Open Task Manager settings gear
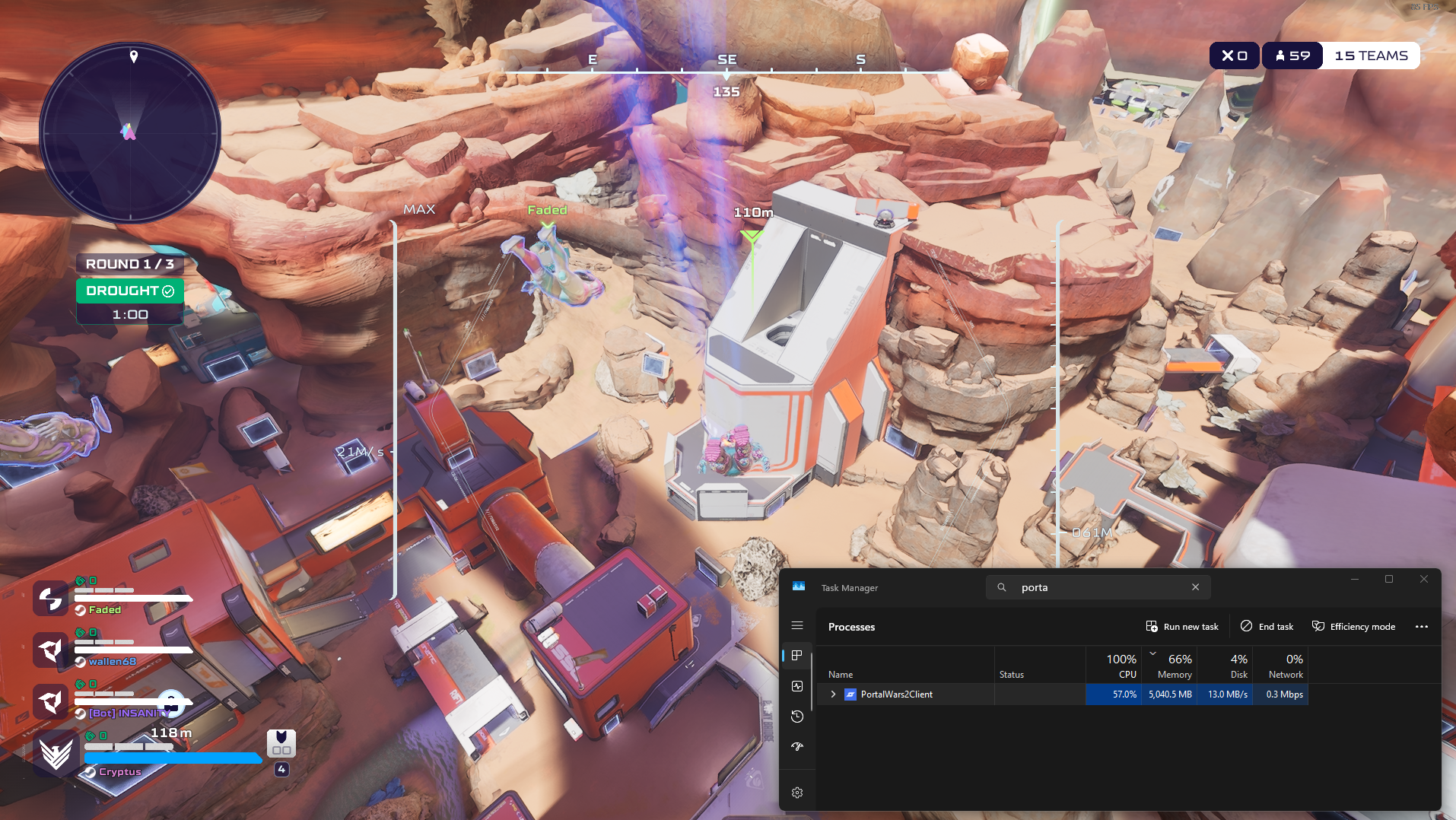1456x820 pixels. pos(797,793)
